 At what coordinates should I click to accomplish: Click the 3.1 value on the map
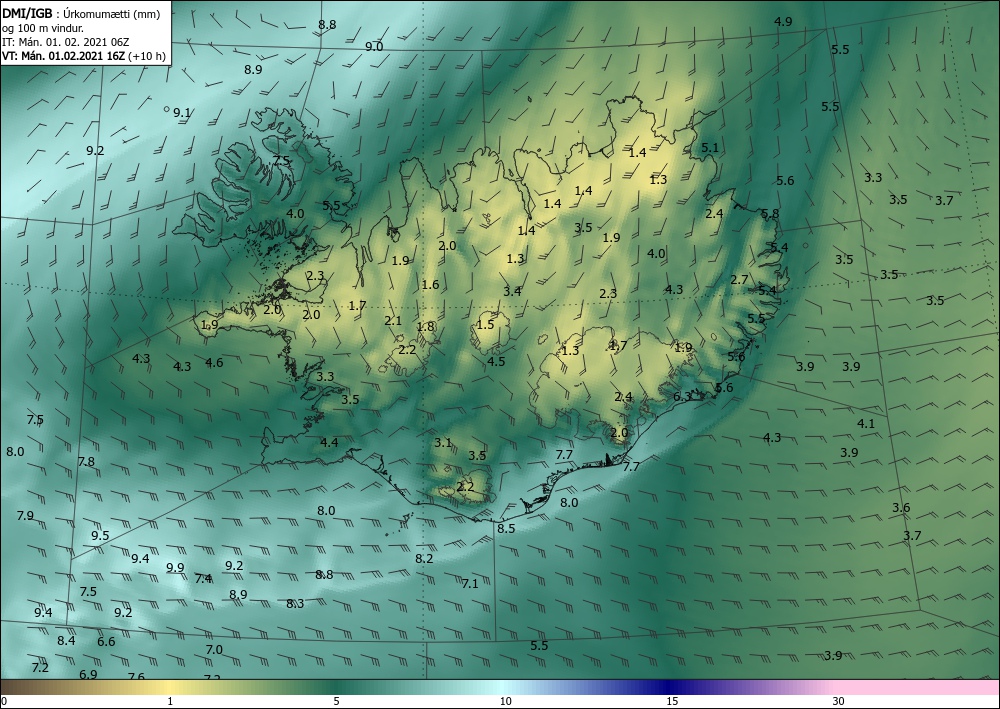point(443,442)
